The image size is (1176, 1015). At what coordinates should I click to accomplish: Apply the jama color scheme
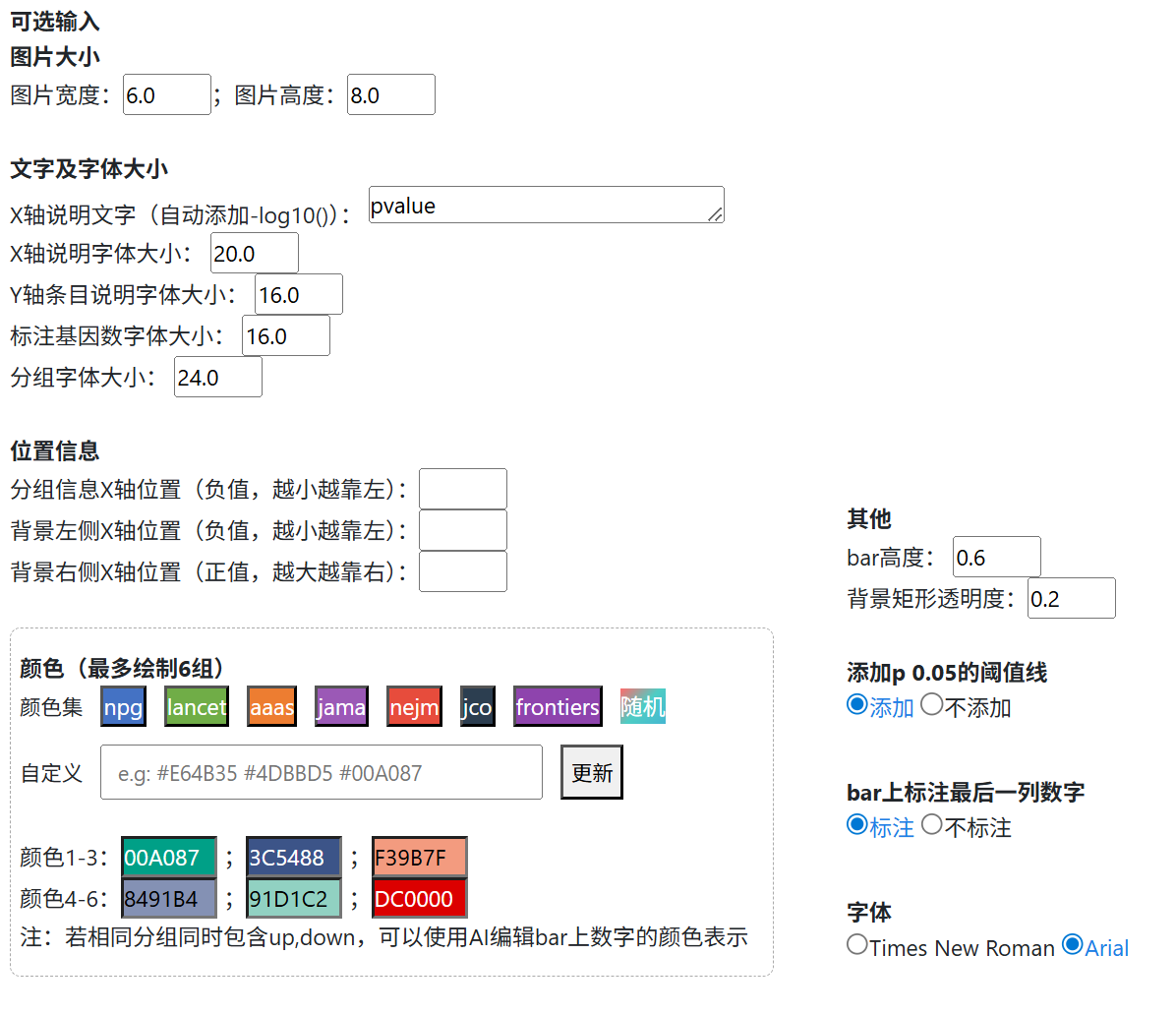[340, 706]
